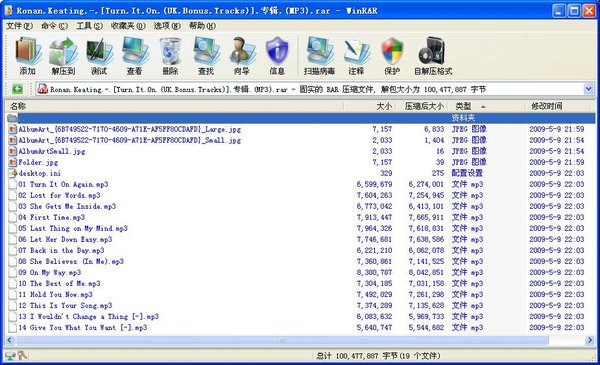Image resolution: width=600 pixels, height=365 pixels.
Task: Click the horizontal scrollbar left arrow
Action: tap(10, 340)
